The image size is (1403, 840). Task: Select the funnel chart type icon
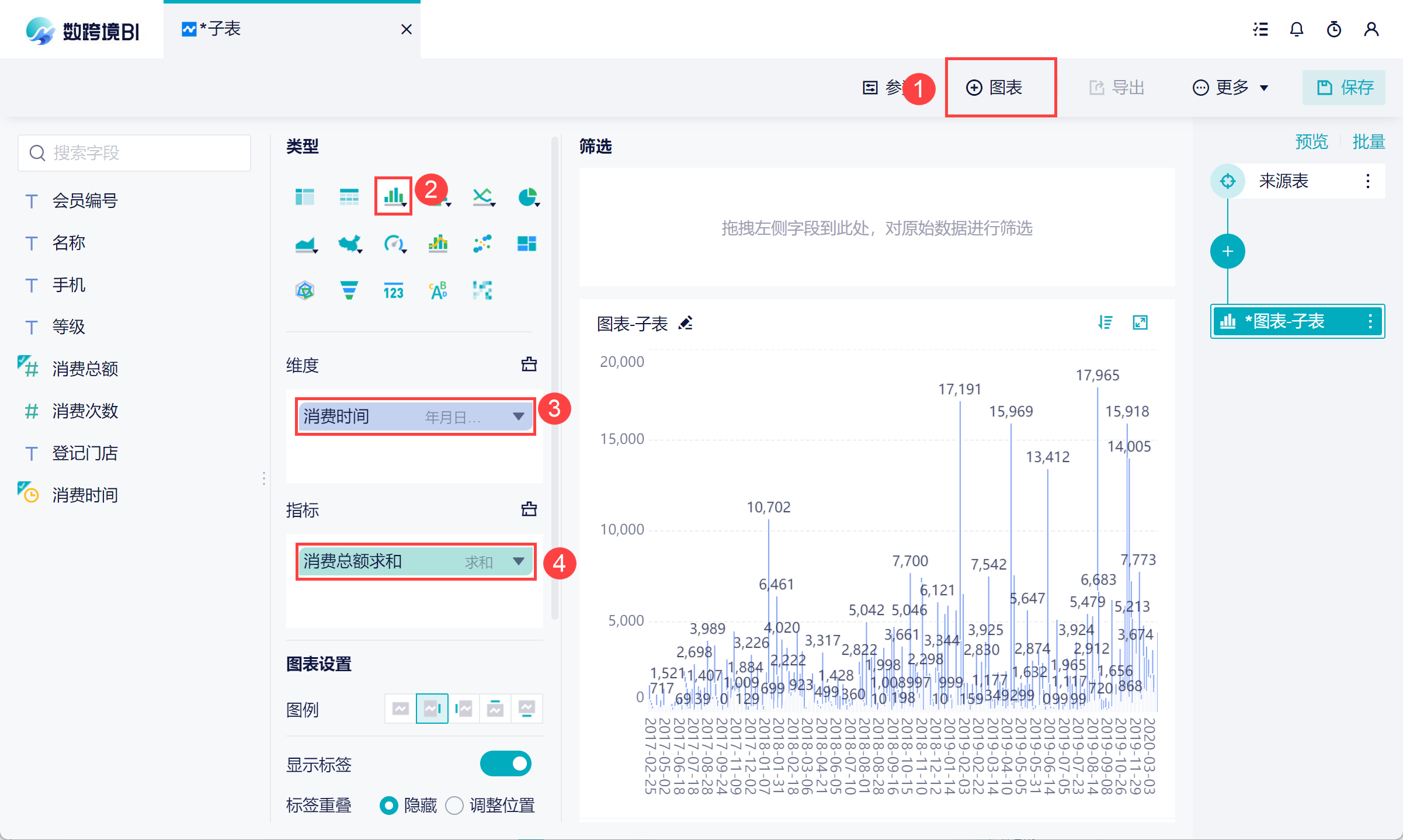pos(349,290)
